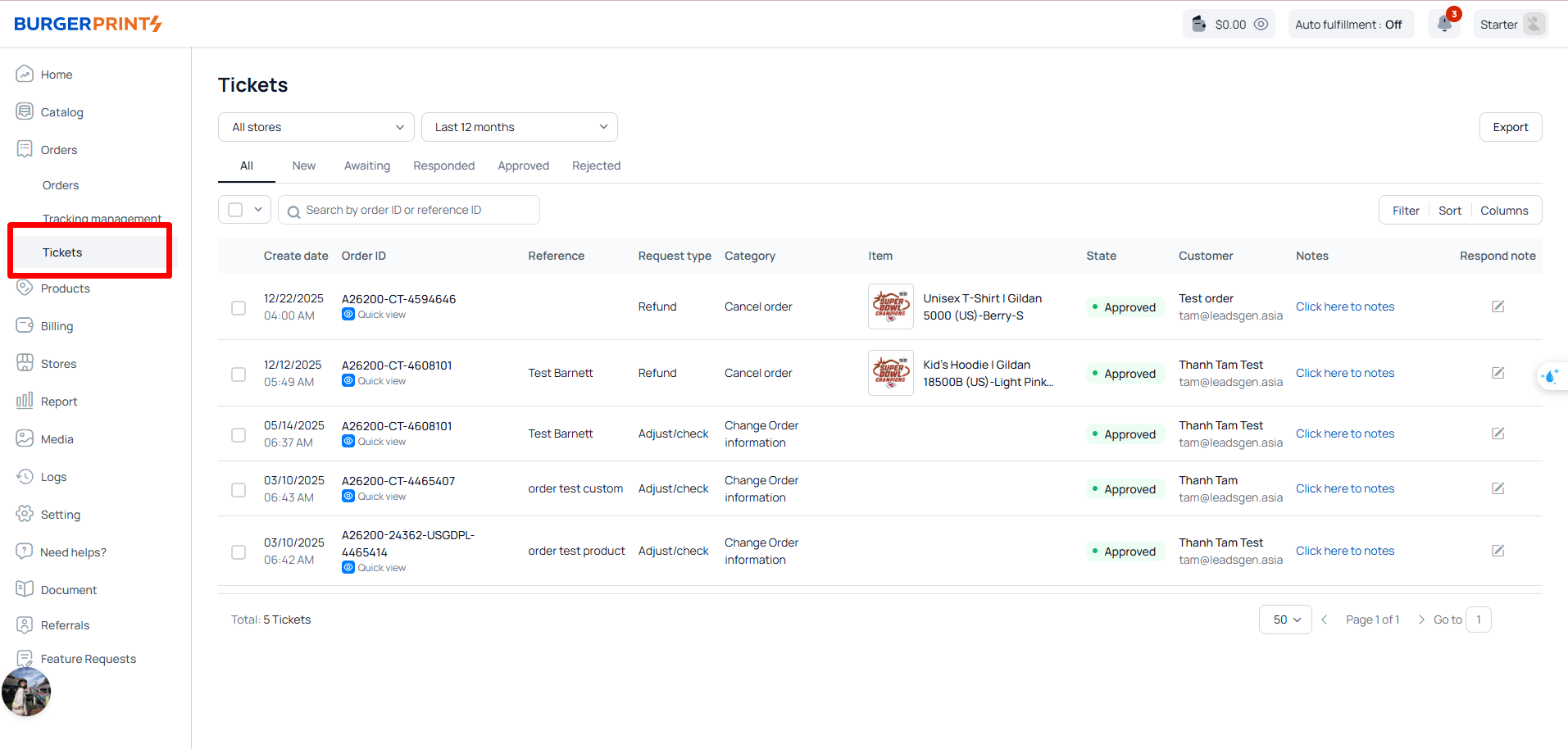Image resolution: width=1568 pixels, height=749 pixels.
Task: Open the Billing icon in the sidebar
Action: 25,325
